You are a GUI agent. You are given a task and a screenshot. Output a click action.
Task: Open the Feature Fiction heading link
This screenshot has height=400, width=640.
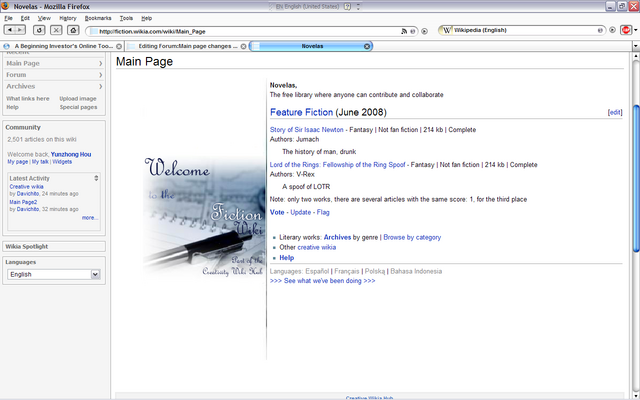[x=301, y=112]
